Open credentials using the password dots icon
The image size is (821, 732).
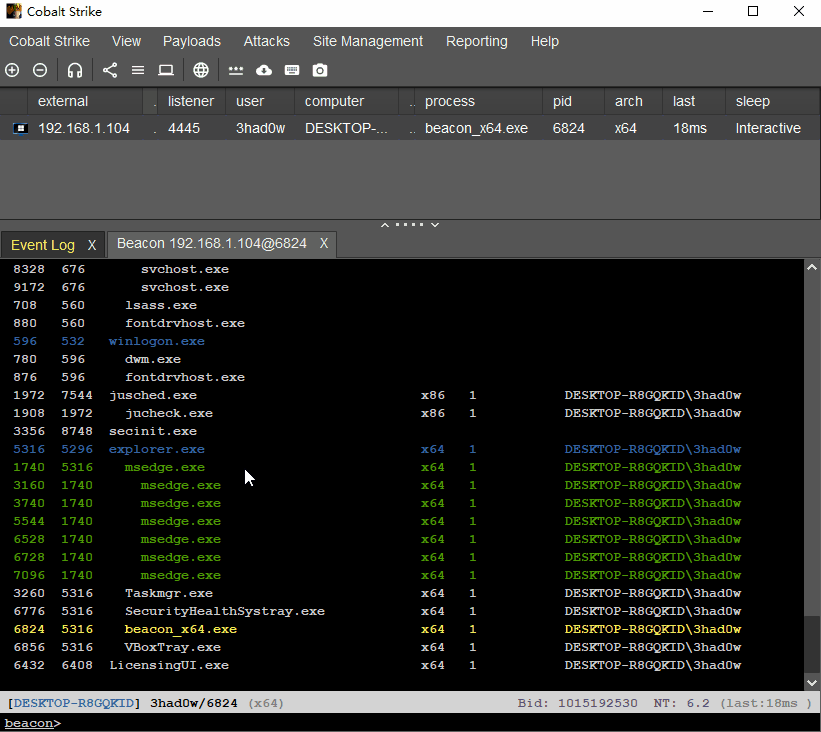(x=236, y=70)
